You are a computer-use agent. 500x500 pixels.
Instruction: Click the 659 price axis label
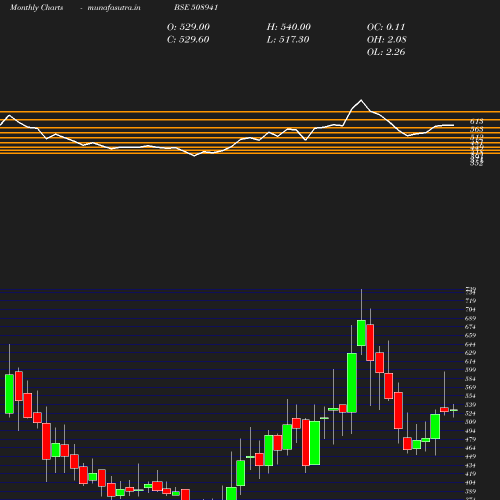(470, 335)
